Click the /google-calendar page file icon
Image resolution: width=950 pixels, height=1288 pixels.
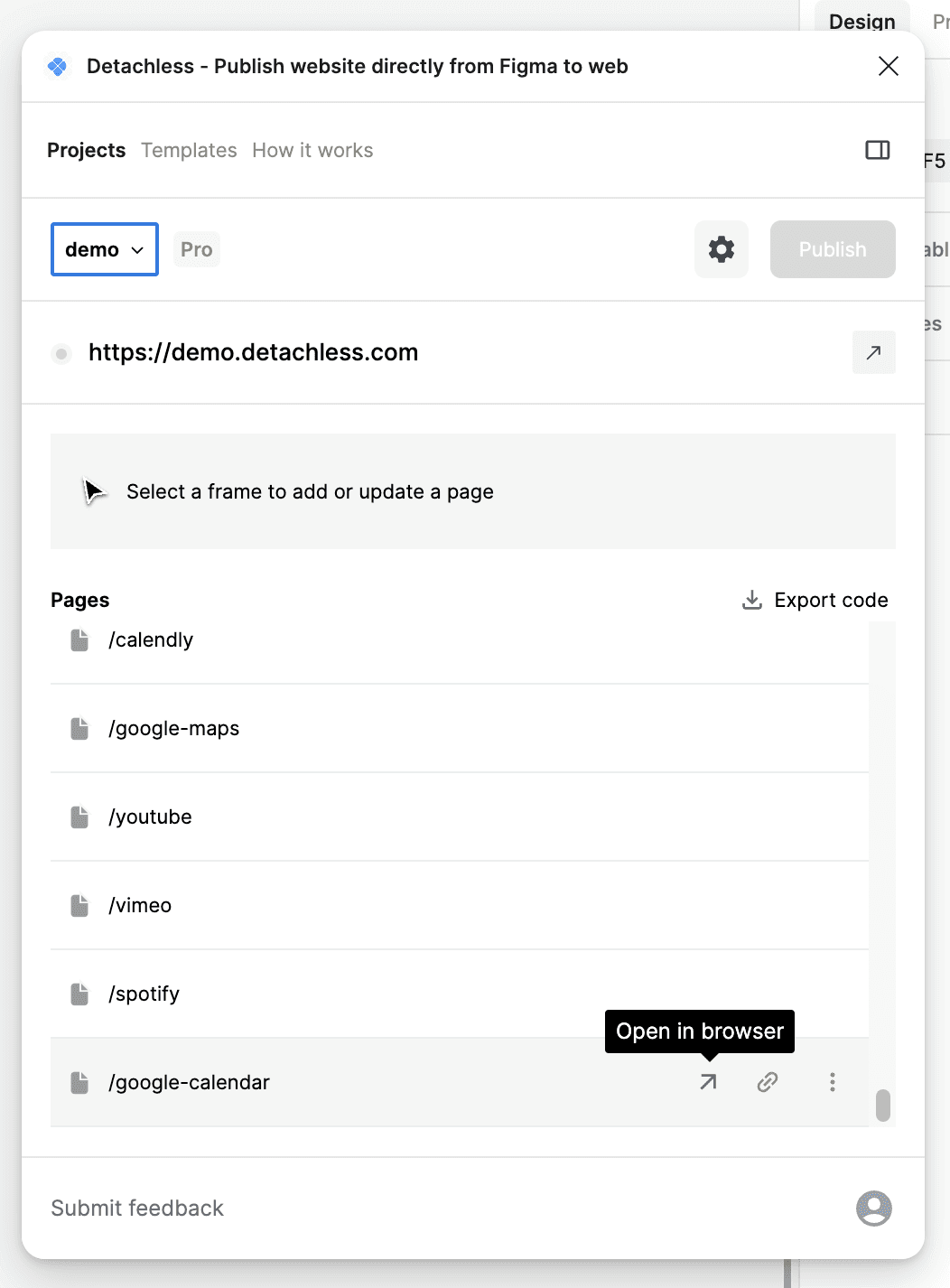(79, 1083)
